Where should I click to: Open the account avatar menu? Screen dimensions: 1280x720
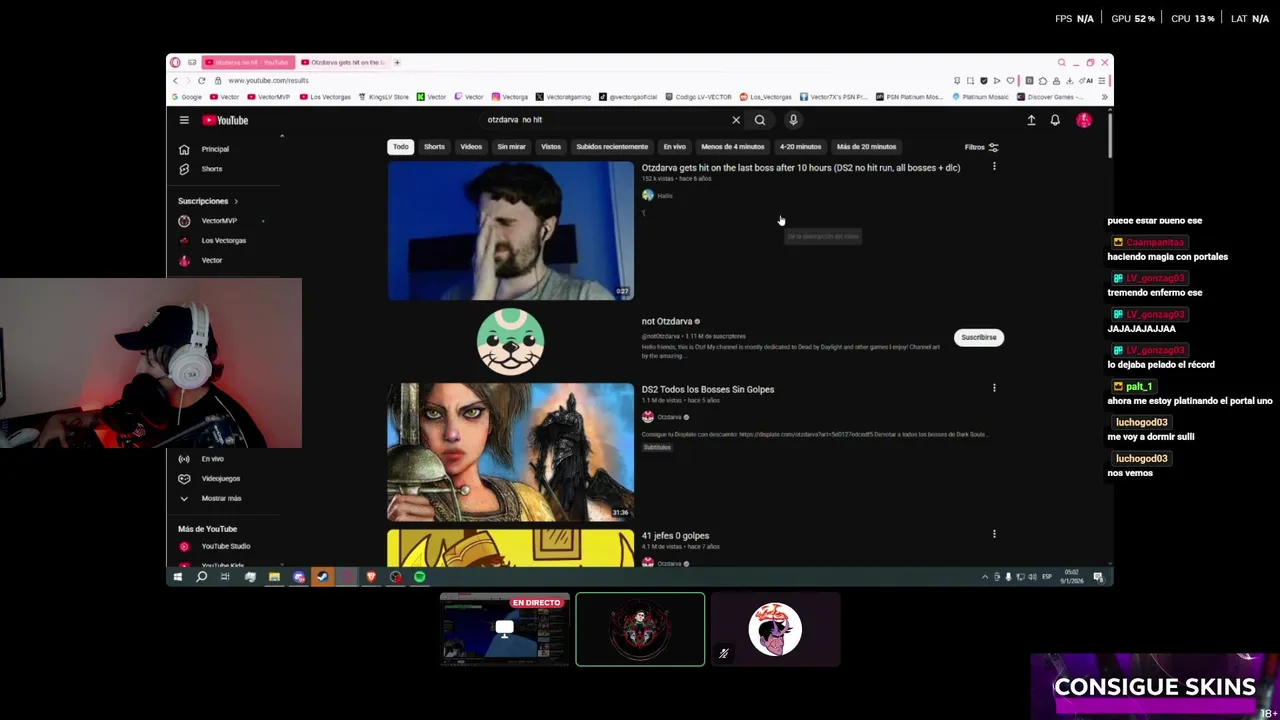pyautogui.click(x=1084, y=120)
